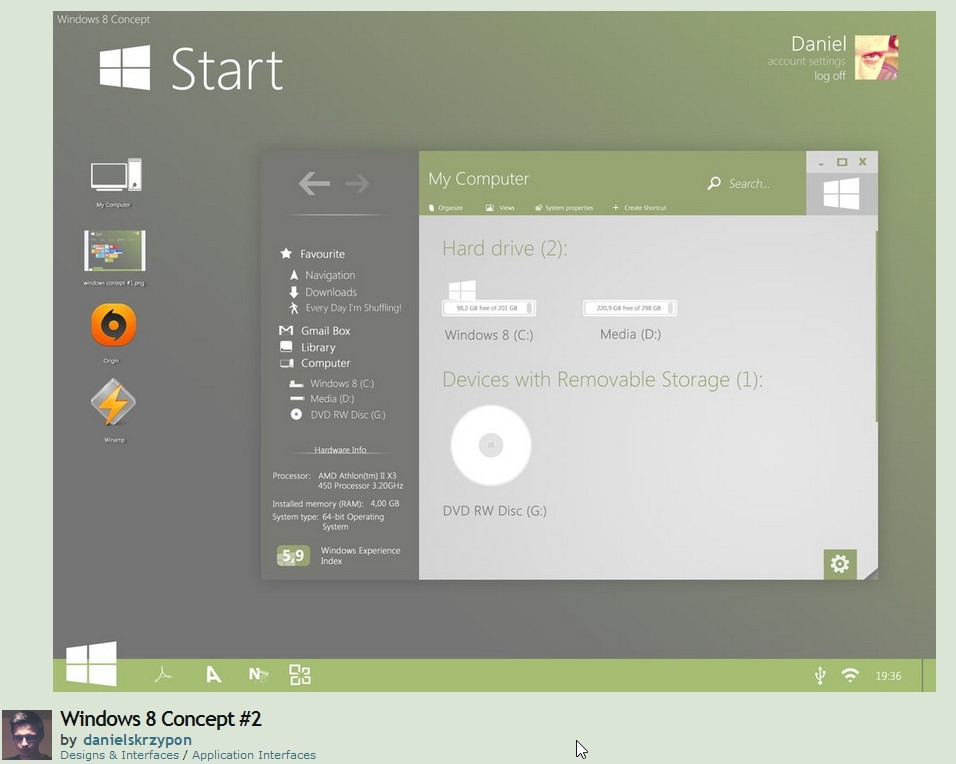The image size is (956, 764).
Task: Open Designs & Interfaces category link
Action: click(120, 755)
